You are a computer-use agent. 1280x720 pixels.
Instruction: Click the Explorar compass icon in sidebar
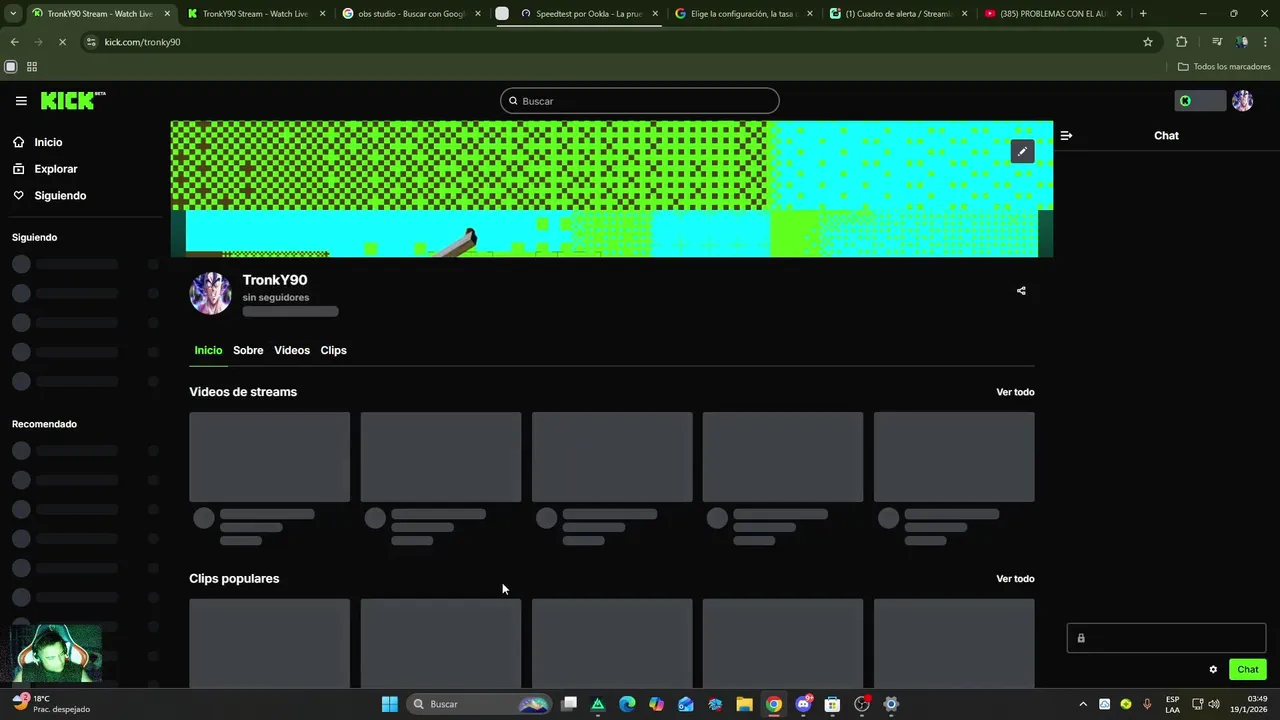[19, 169]
